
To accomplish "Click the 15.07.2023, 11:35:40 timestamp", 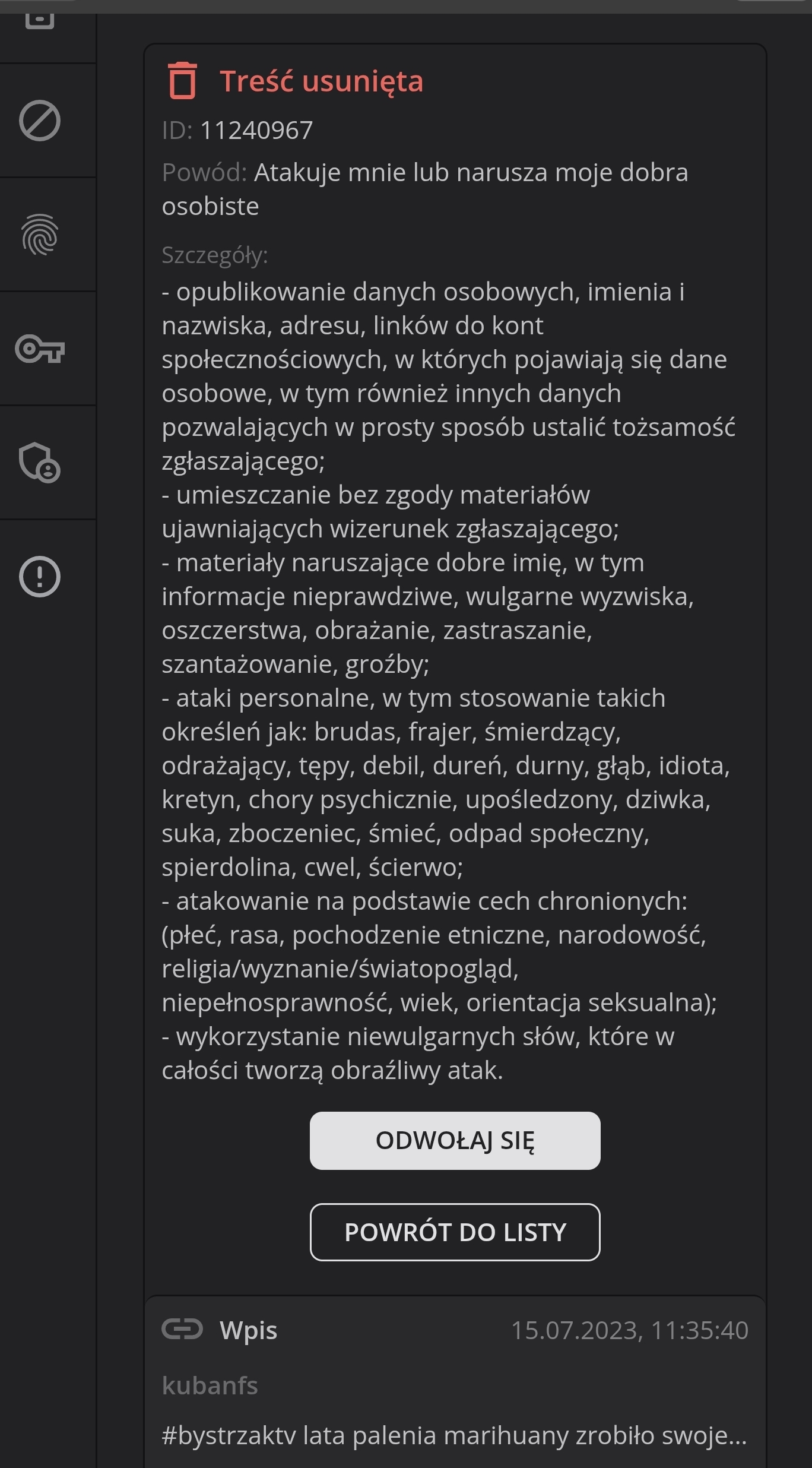I will click(629, 1330).
